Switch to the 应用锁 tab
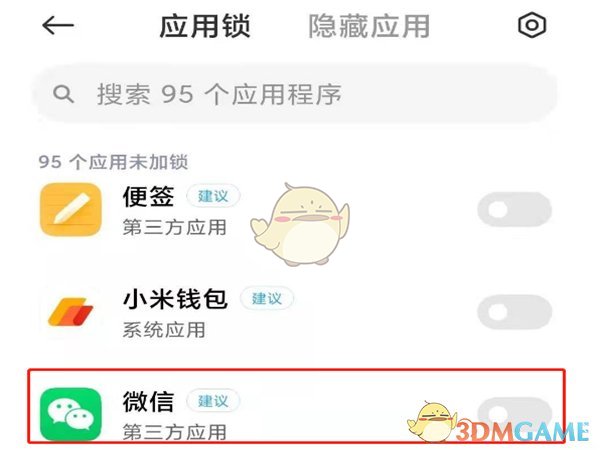This screenshot has width=600, height=450. pos(205,26)
